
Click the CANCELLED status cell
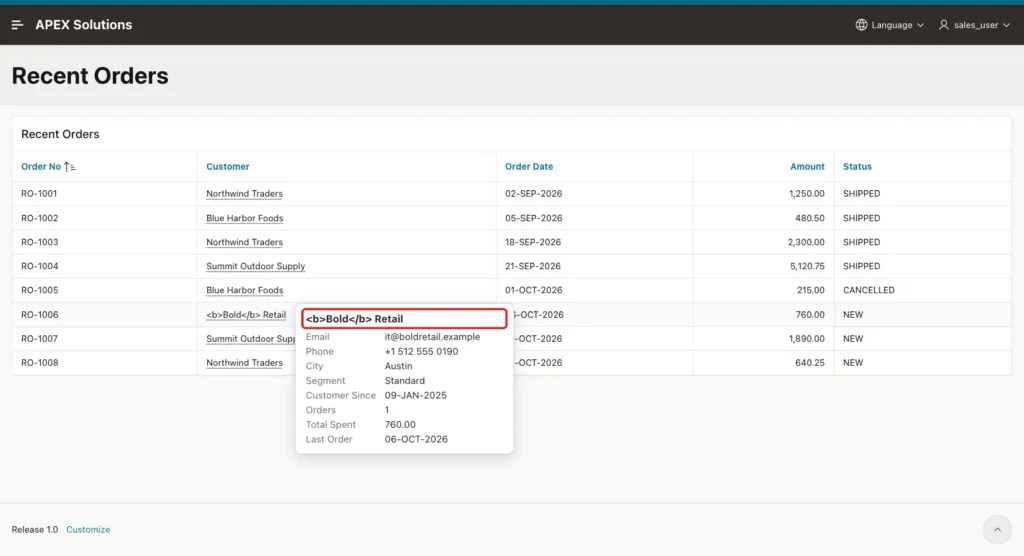(869, 290)
